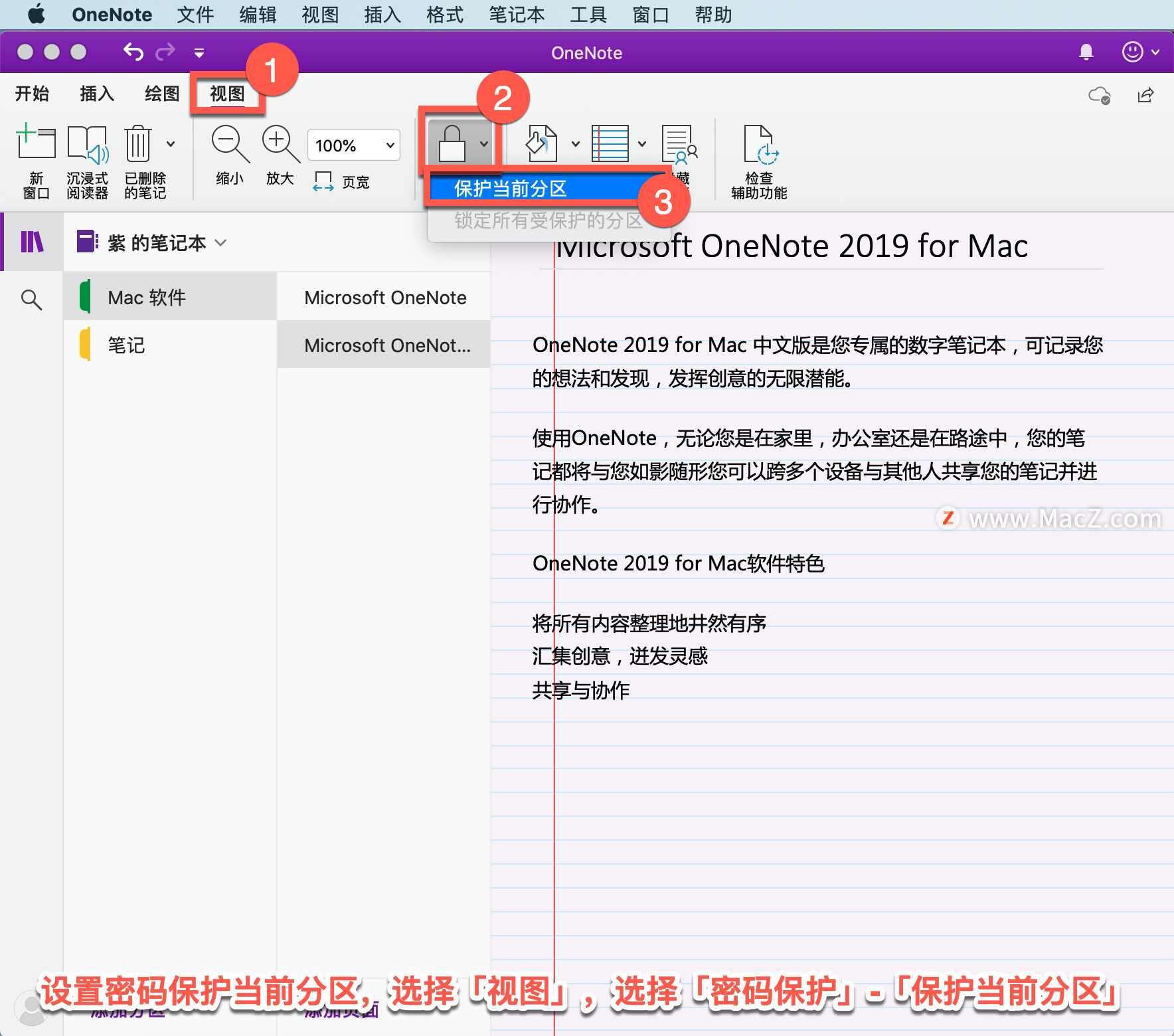Launch the Immersive Reader
The width and height of the screenshot is (1174, 1036).
[87, 161]
